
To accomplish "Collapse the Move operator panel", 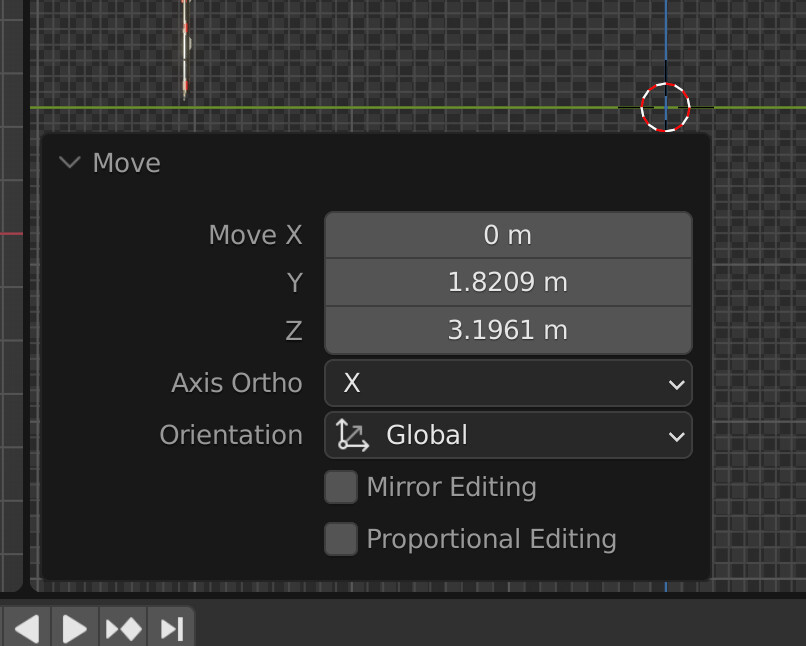I will 68,162.
